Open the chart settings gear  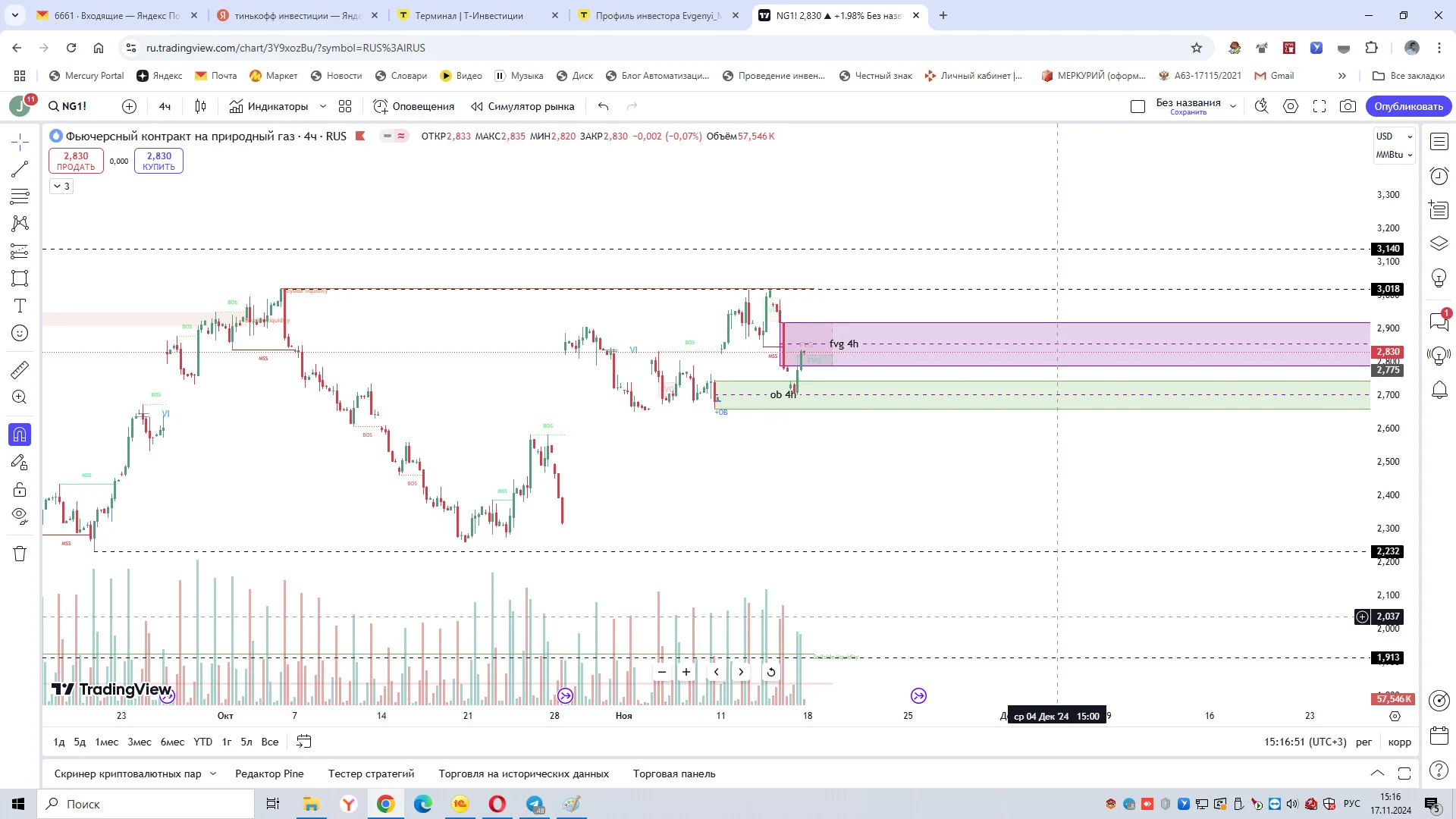click(1291, 106)
